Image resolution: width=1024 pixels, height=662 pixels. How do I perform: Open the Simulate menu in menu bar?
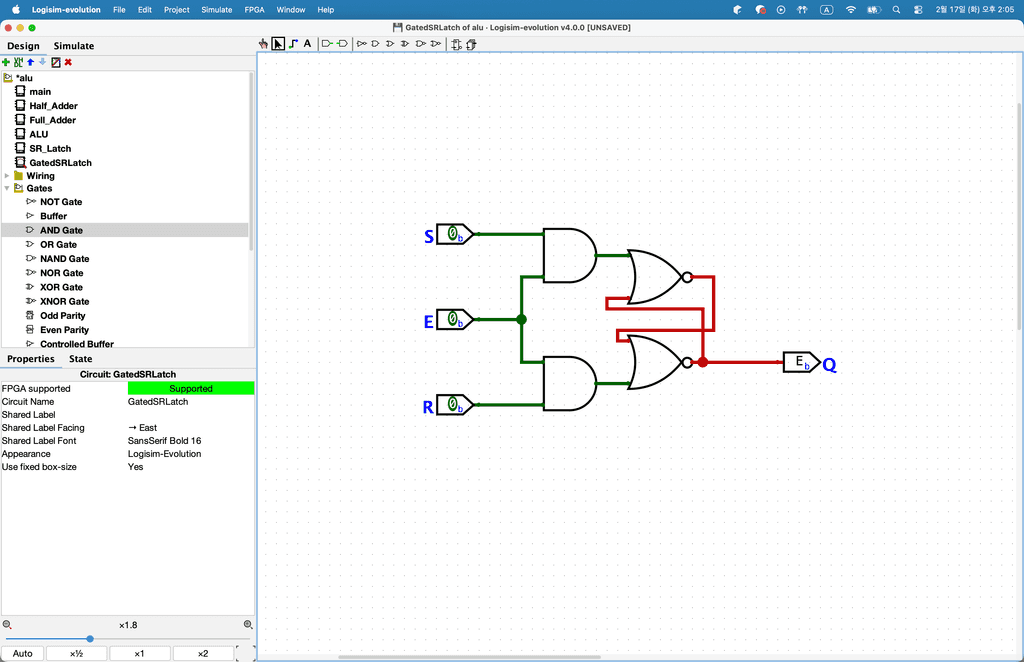217,9
